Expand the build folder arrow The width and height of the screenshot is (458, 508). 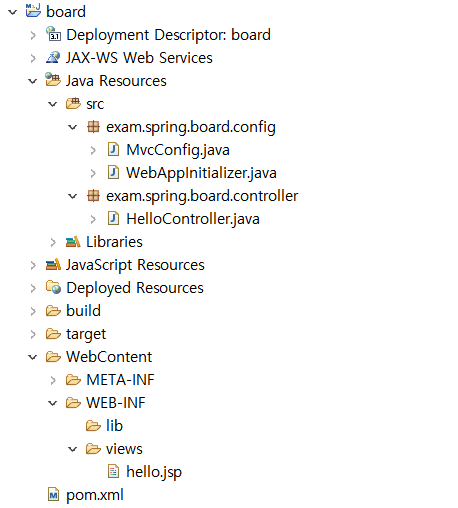(x=33, y=311)
